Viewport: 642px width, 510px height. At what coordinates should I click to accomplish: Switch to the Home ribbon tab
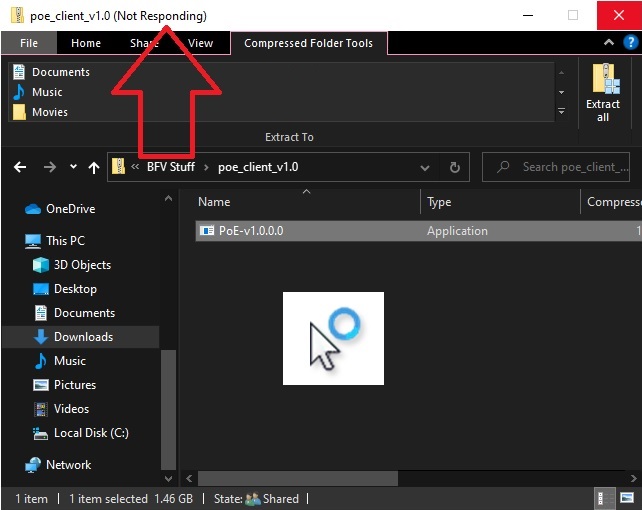pyautogui.click(x=86, y=43)
